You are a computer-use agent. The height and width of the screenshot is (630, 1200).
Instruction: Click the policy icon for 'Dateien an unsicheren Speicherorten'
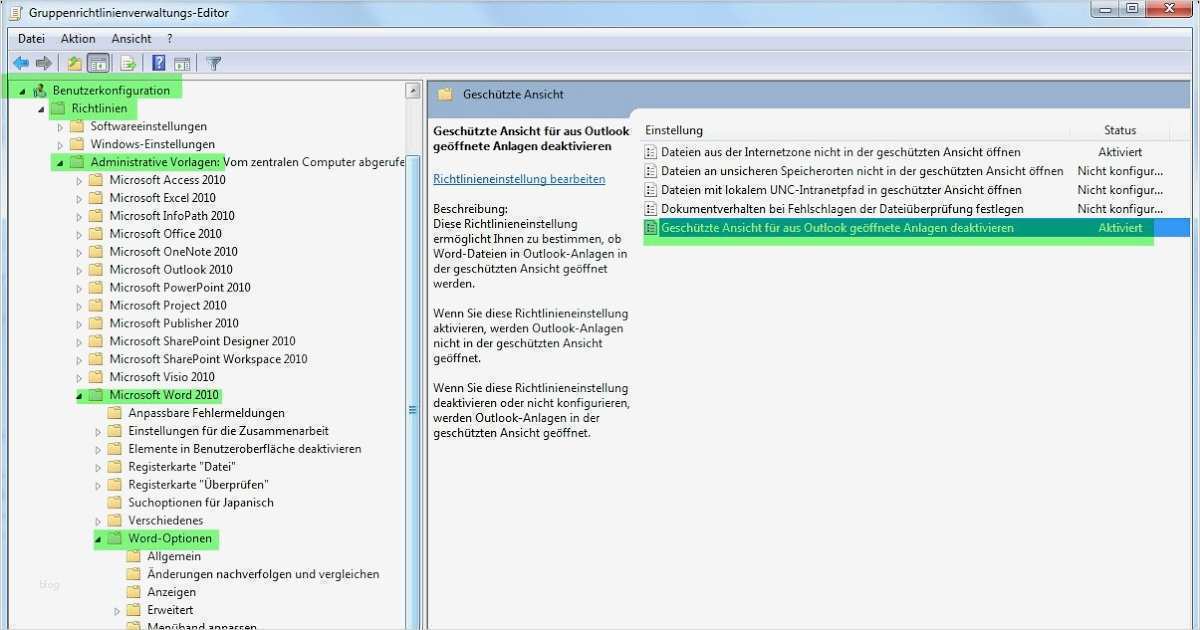651,171
